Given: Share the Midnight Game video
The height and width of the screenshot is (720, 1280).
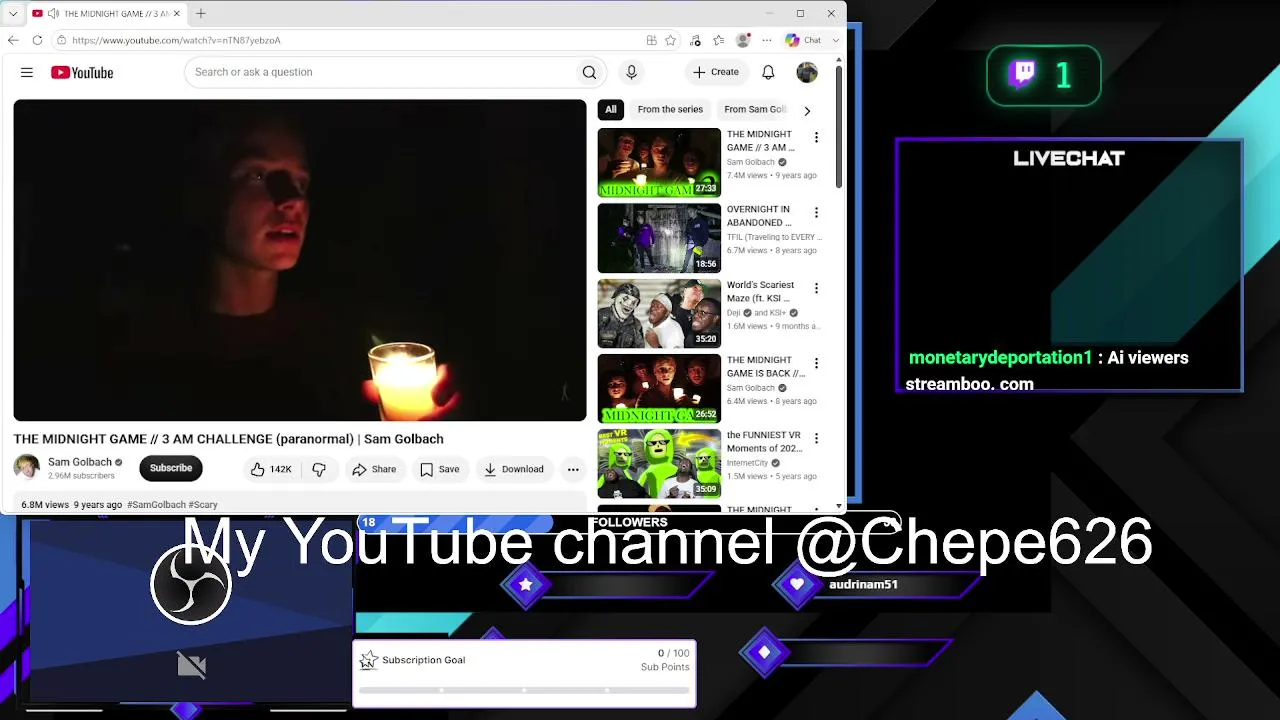Looking at the screenshot, I should 375,469.
